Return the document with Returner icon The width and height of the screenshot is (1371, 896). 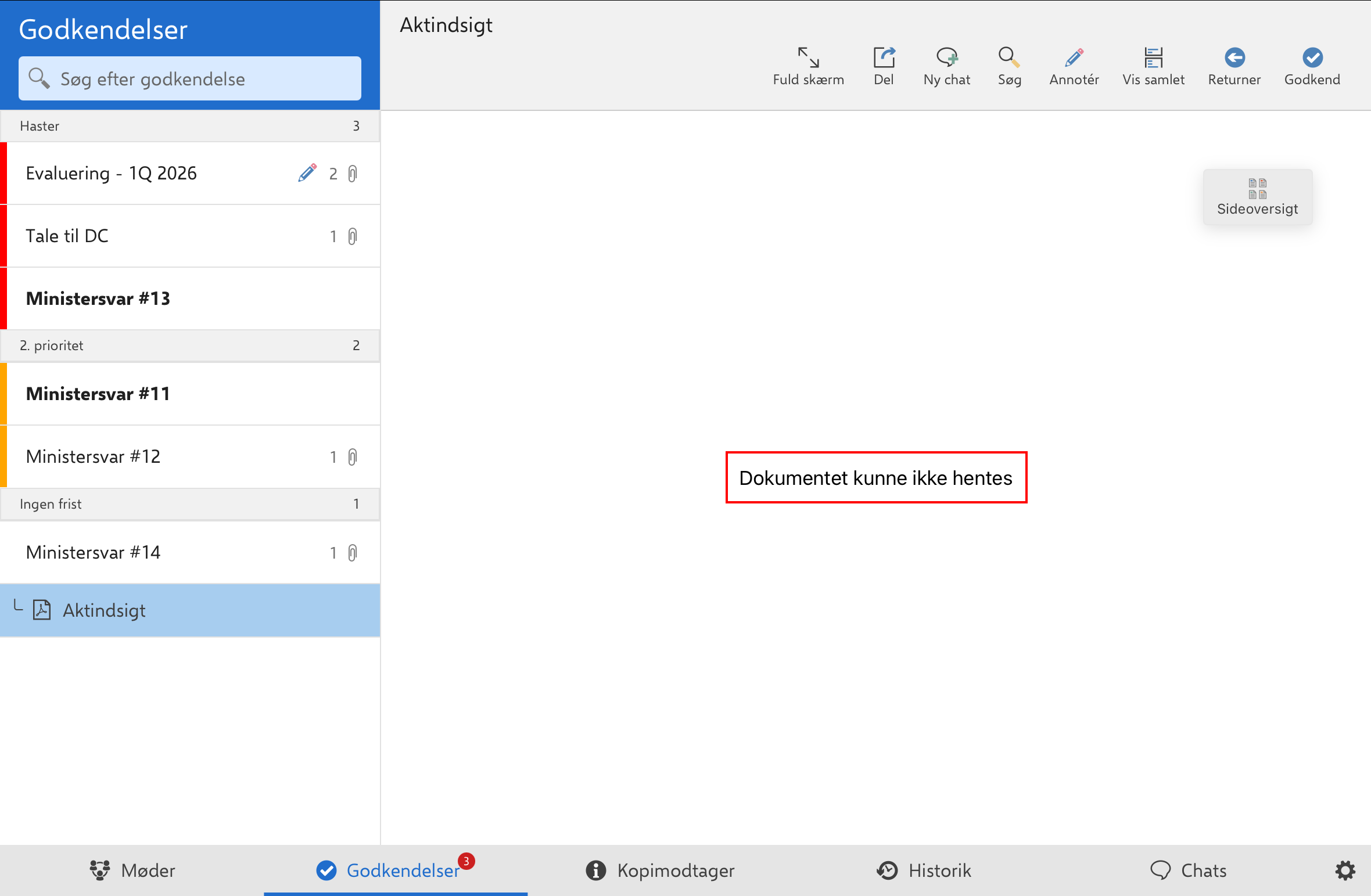(x=1234, y=66)
